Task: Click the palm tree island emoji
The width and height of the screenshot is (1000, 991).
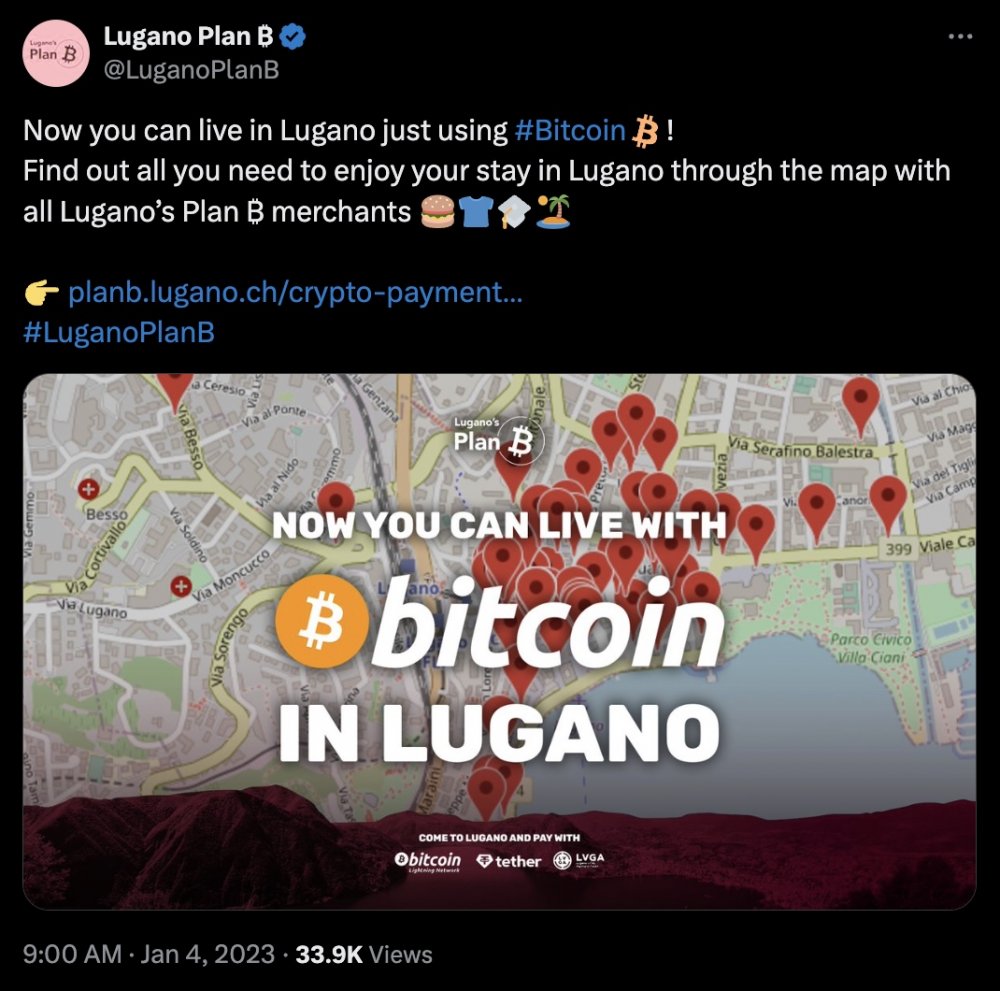Action: click(553, 211)
